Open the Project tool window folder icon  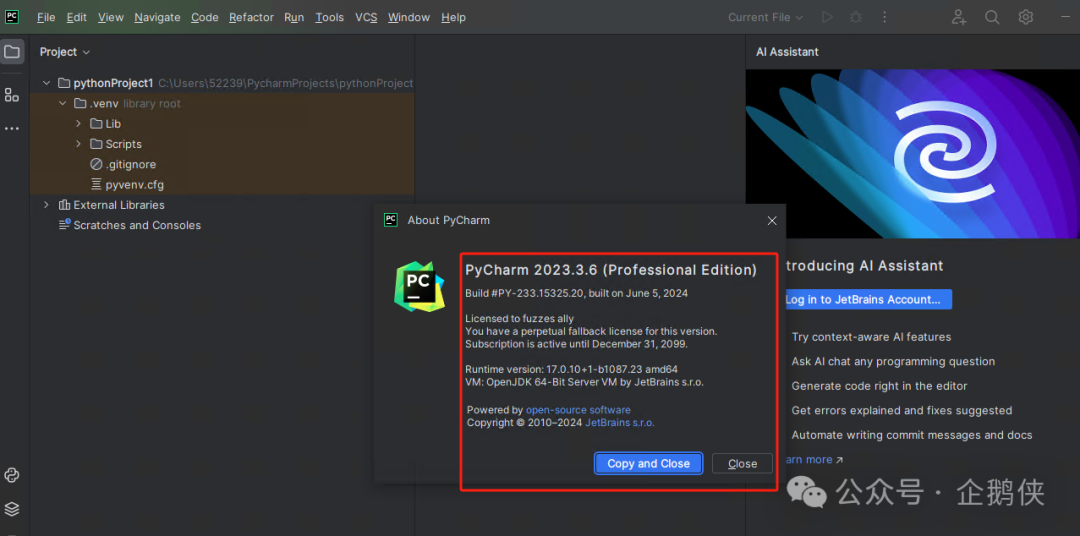coord(12,52)
